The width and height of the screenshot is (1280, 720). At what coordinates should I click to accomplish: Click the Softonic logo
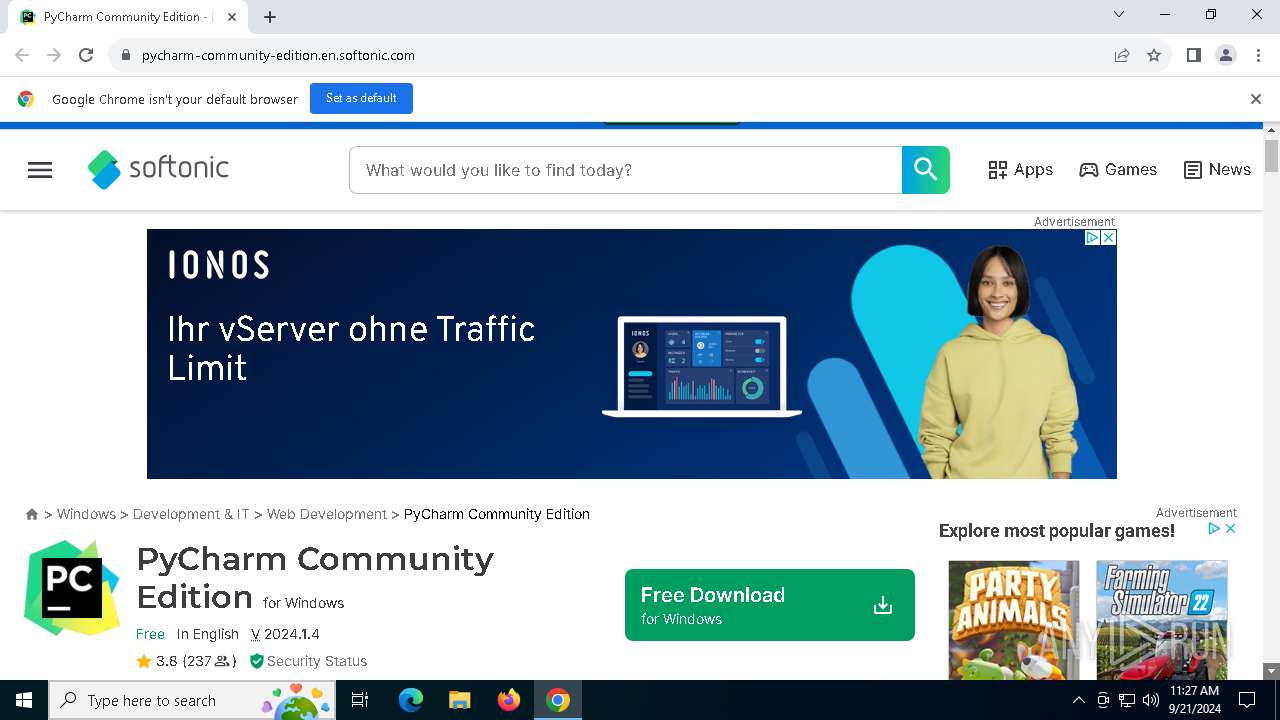coord(158,169)
